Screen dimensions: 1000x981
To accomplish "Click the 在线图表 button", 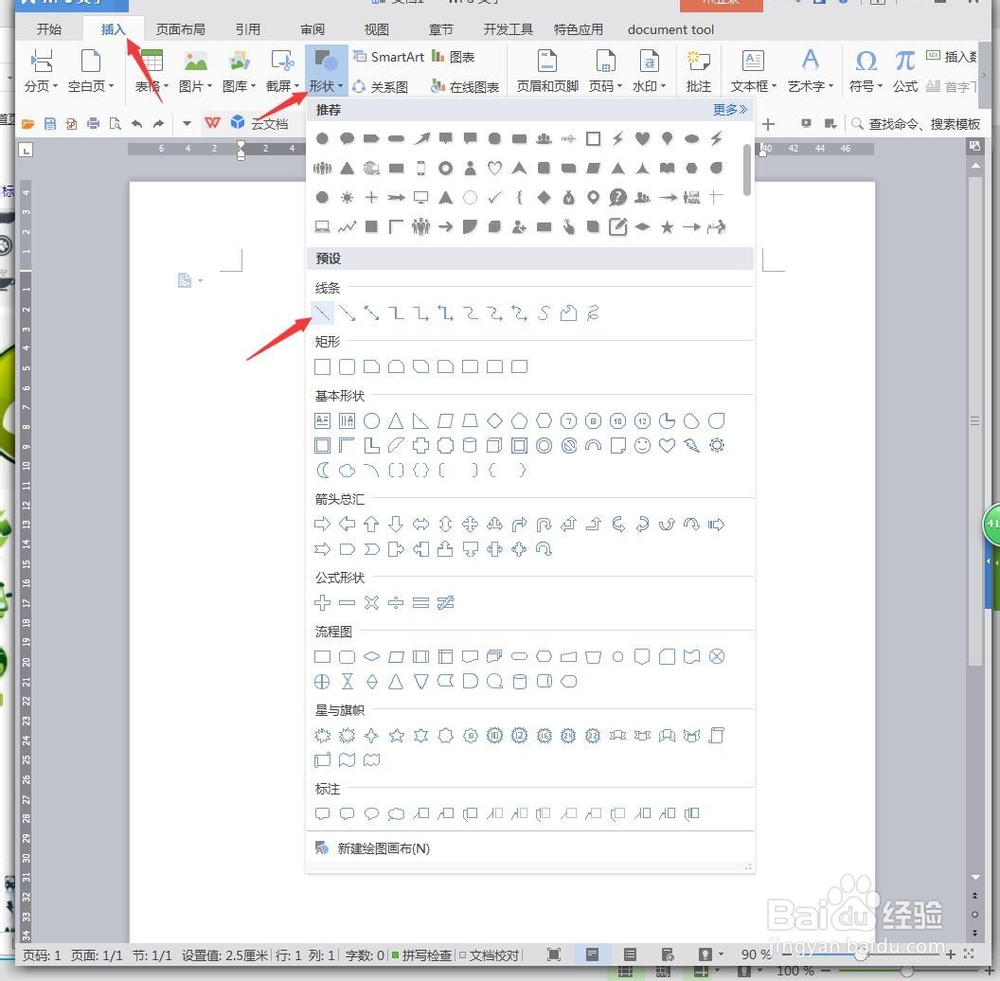I will (464, 86).
